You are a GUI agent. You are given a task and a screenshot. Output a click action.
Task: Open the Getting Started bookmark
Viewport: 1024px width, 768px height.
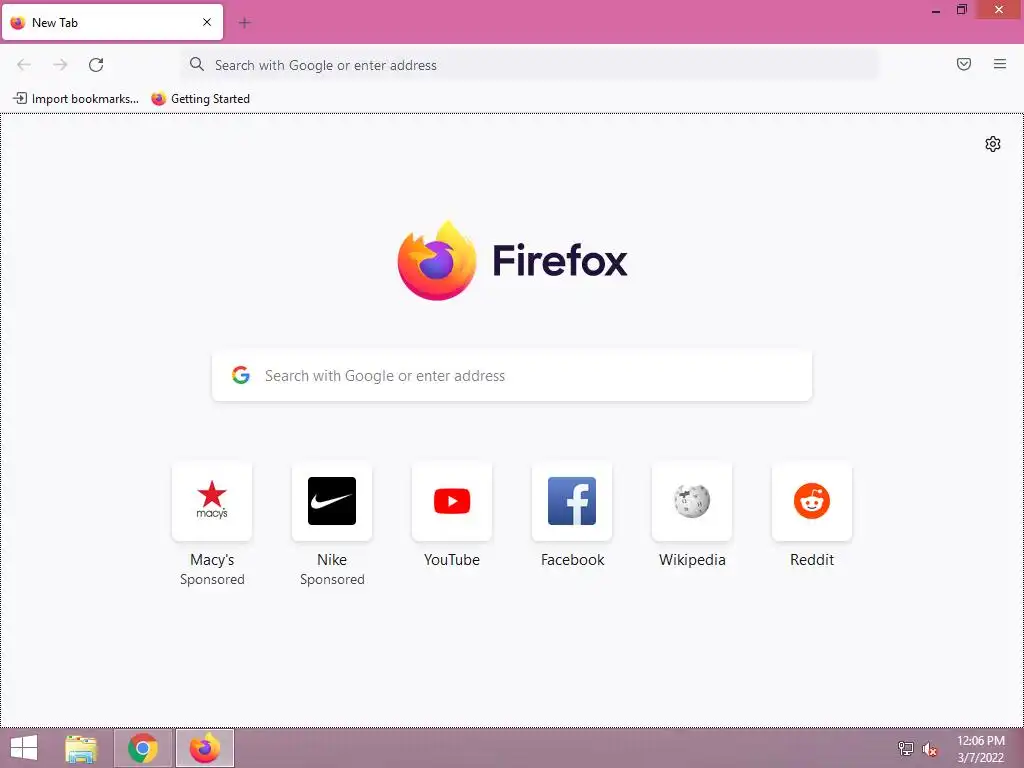click(x=200, y=99)
